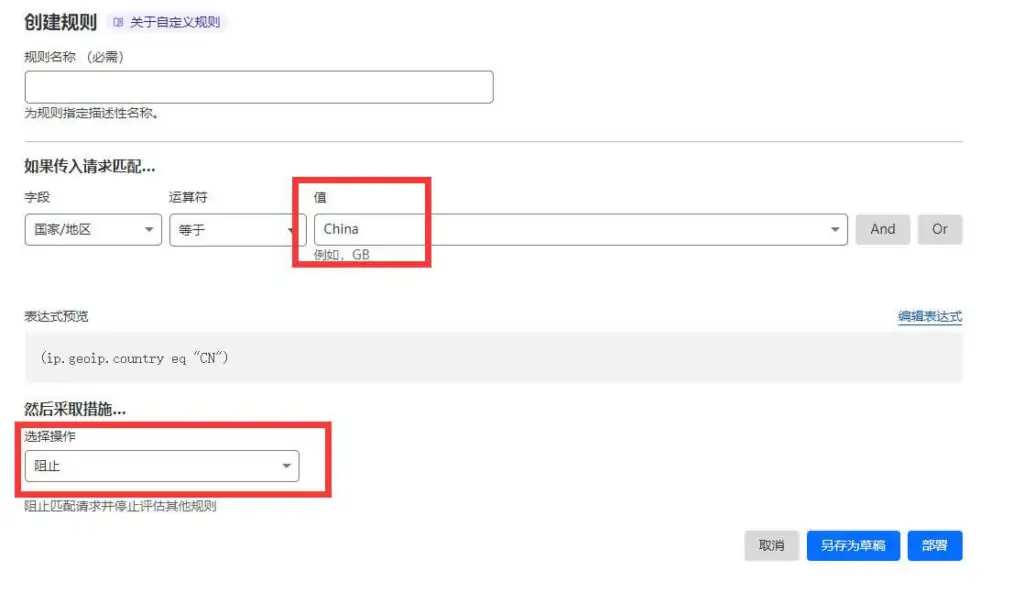Focus the 规则名称 input field

tap(259, 87)
